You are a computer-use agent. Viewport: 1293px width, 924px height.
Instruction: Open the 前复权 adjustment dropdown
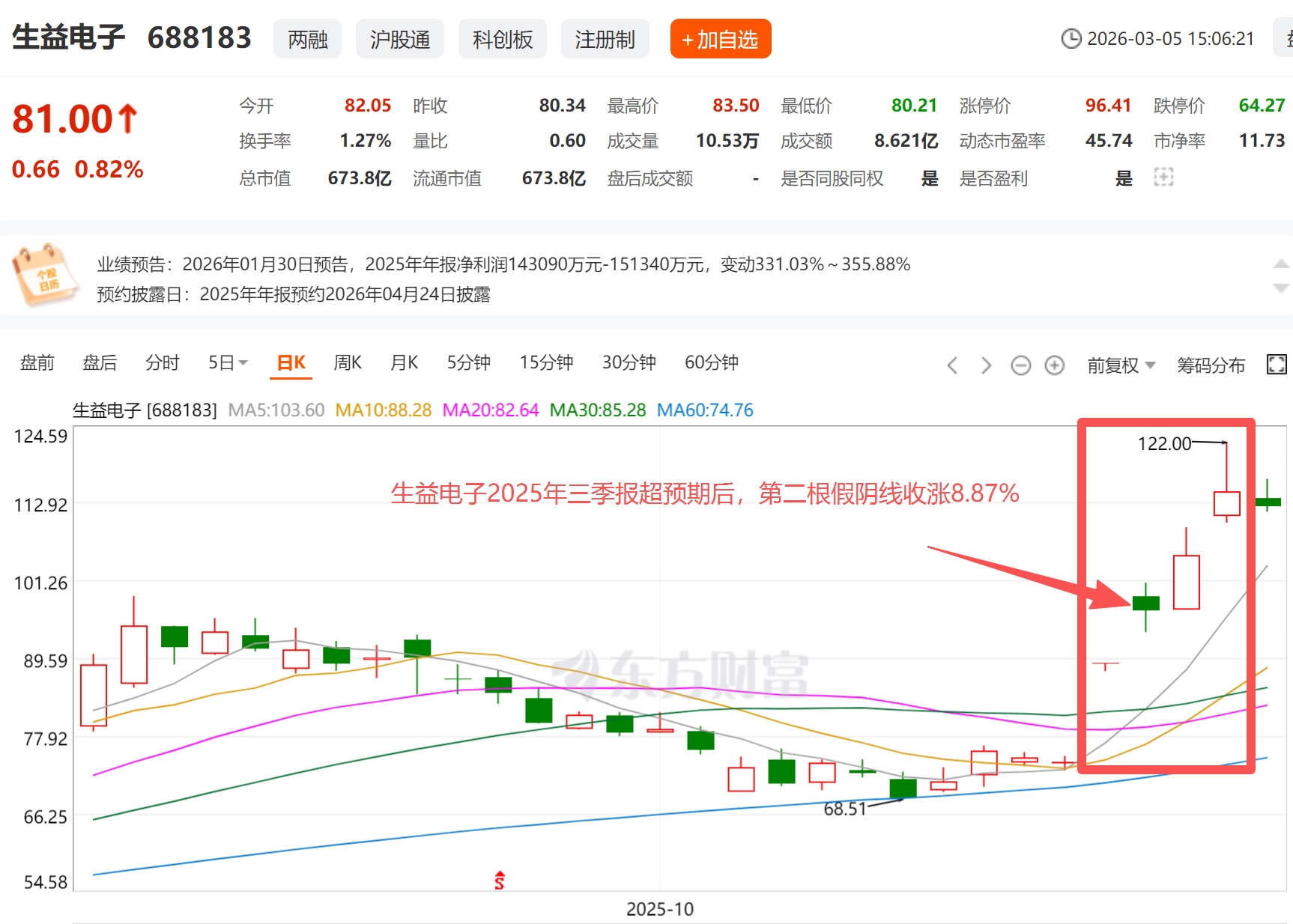pos(1121,365)
